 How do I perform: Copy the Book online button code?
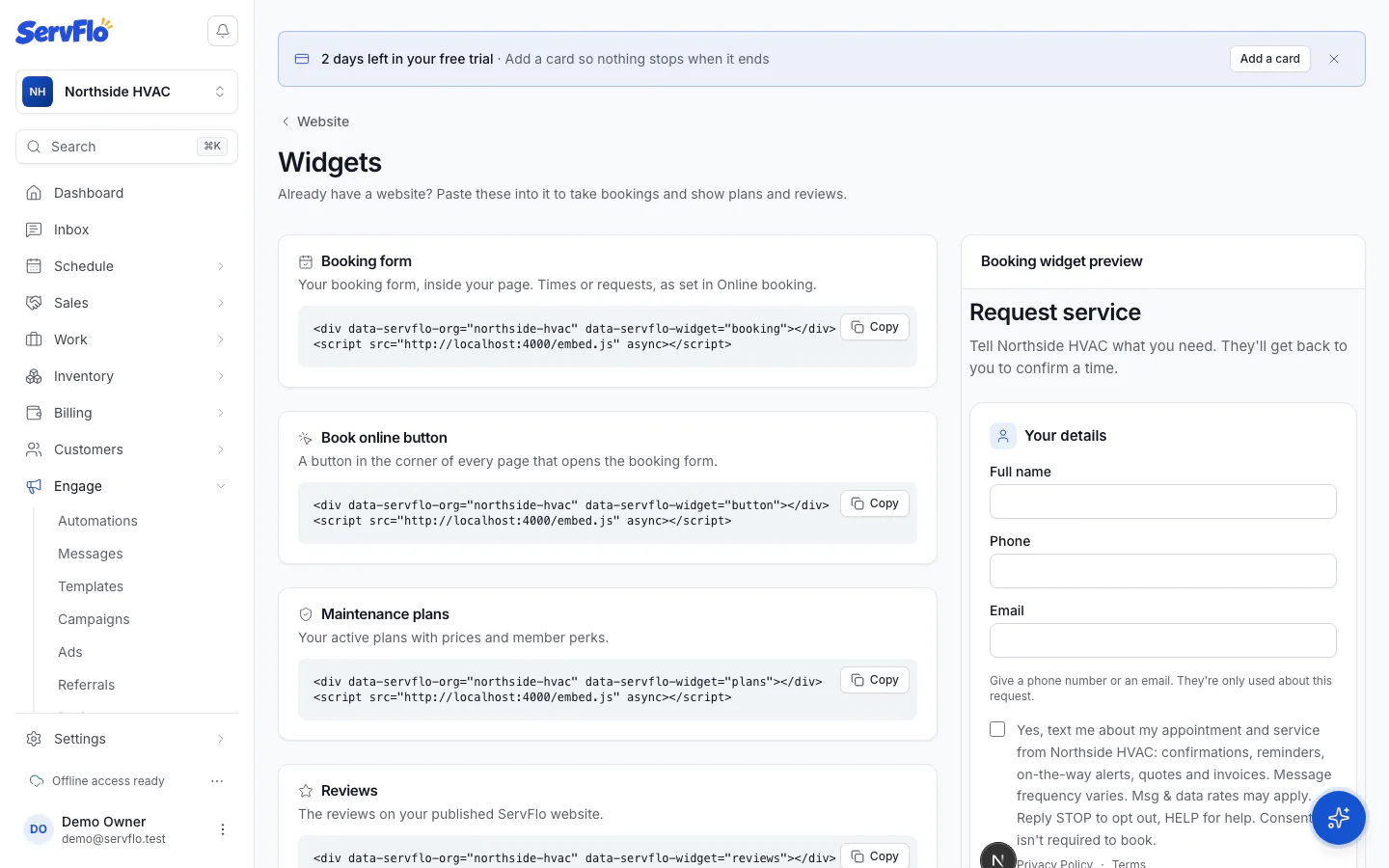[875, 503]
